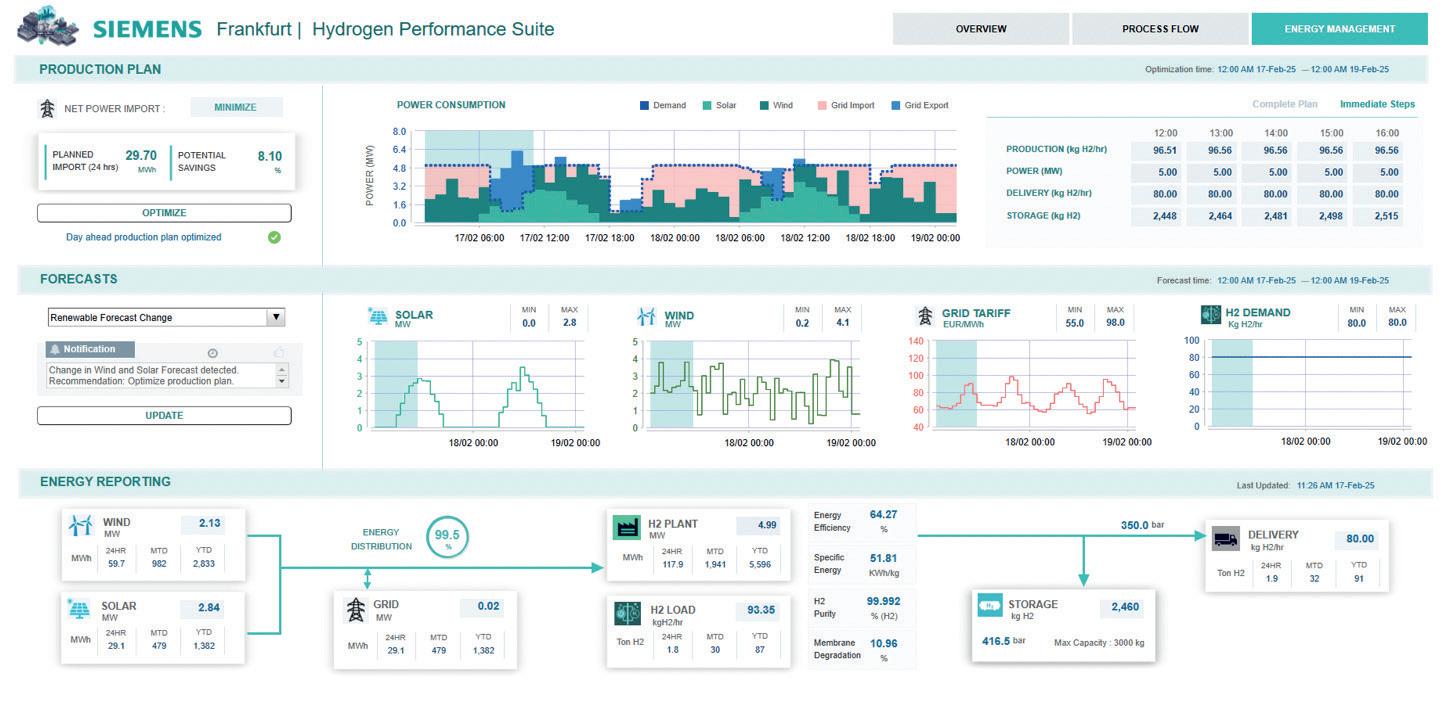Click the solar panel icon in SOLAR reporting card
The height and width of the screenshot is (713, 1453).
(x=79, y=609)
